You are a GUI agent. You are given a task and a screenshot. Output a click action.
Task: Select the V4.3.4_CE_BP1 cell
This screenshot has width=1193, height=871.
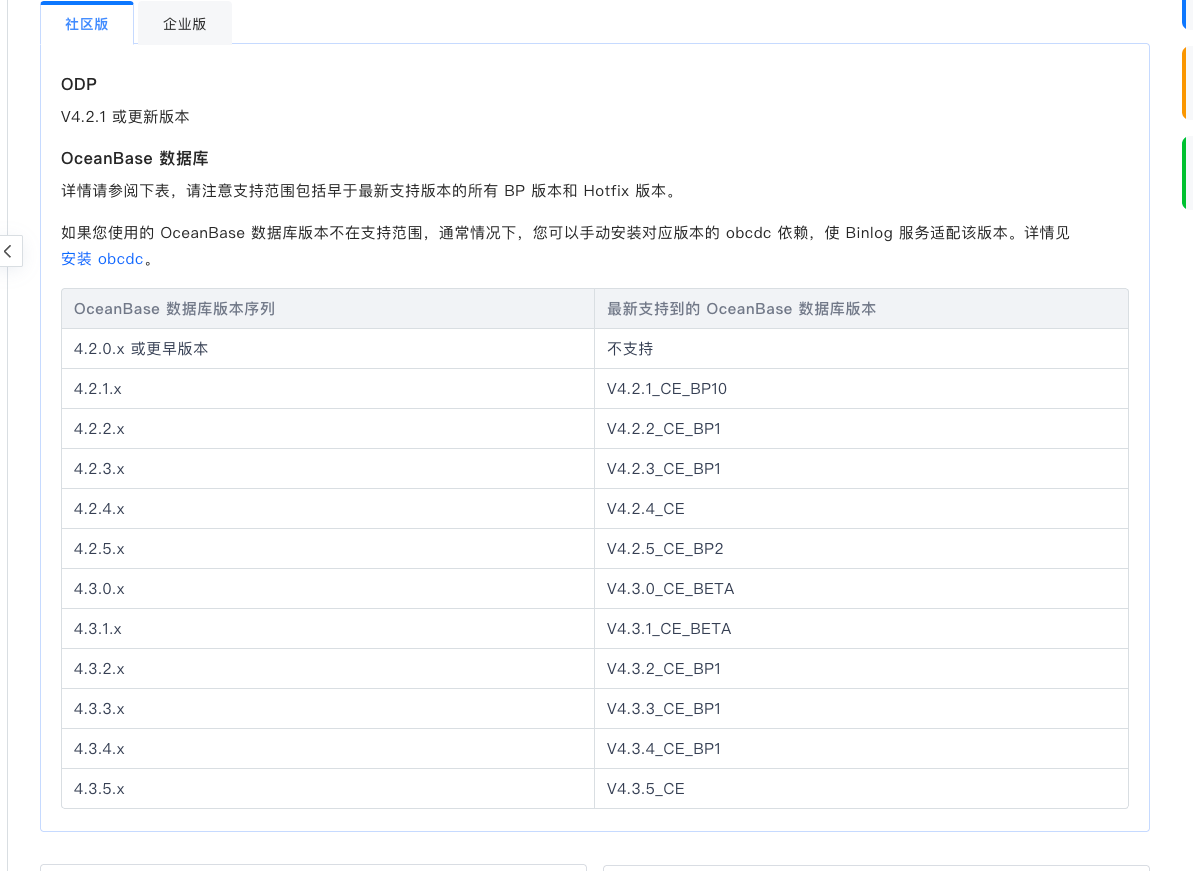pyautogui.click(x=861, y=749)
